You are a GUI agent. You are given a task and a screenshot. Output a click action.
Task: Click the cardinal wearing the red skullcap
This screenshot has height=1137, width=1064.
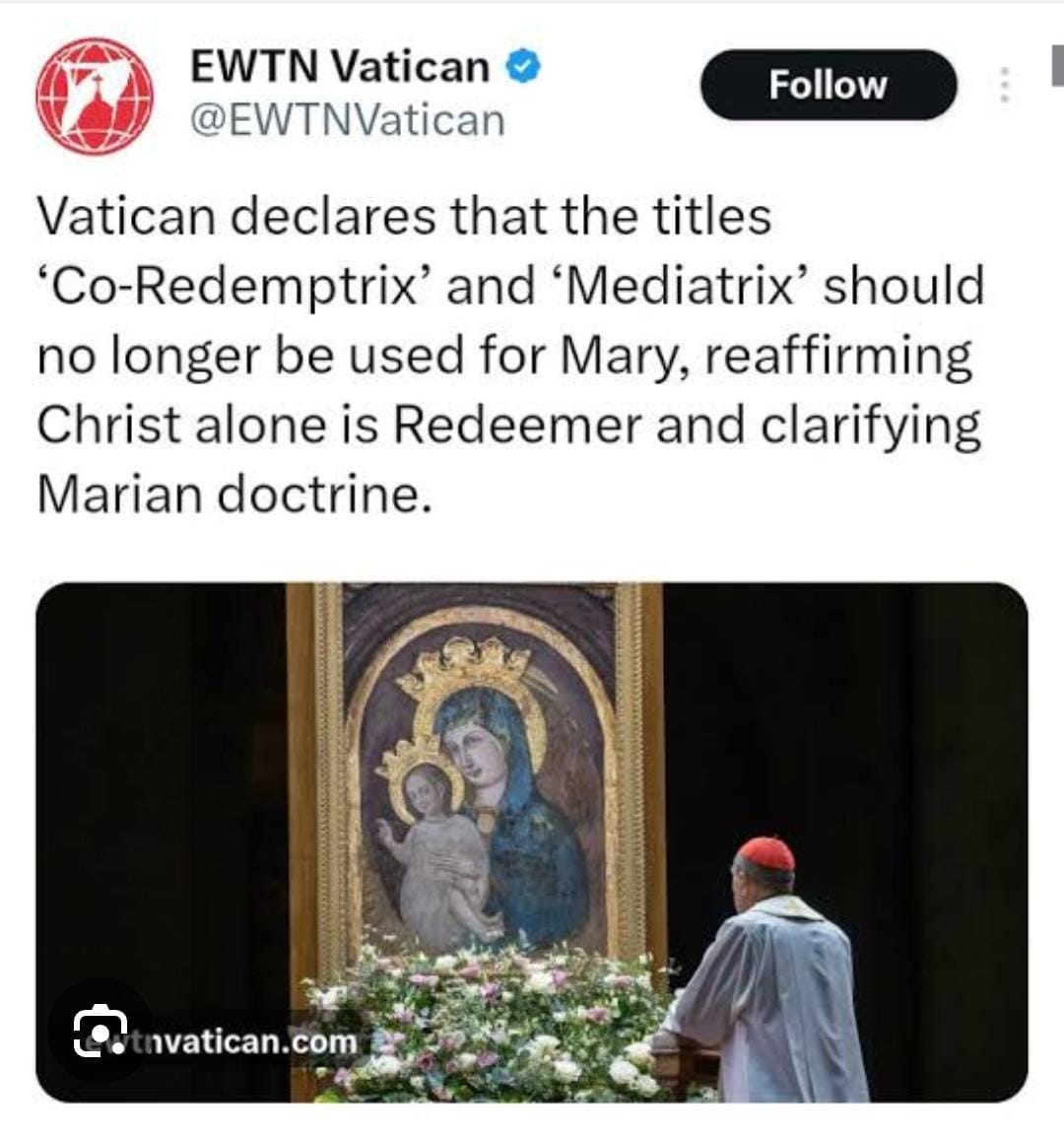[767, 970]
